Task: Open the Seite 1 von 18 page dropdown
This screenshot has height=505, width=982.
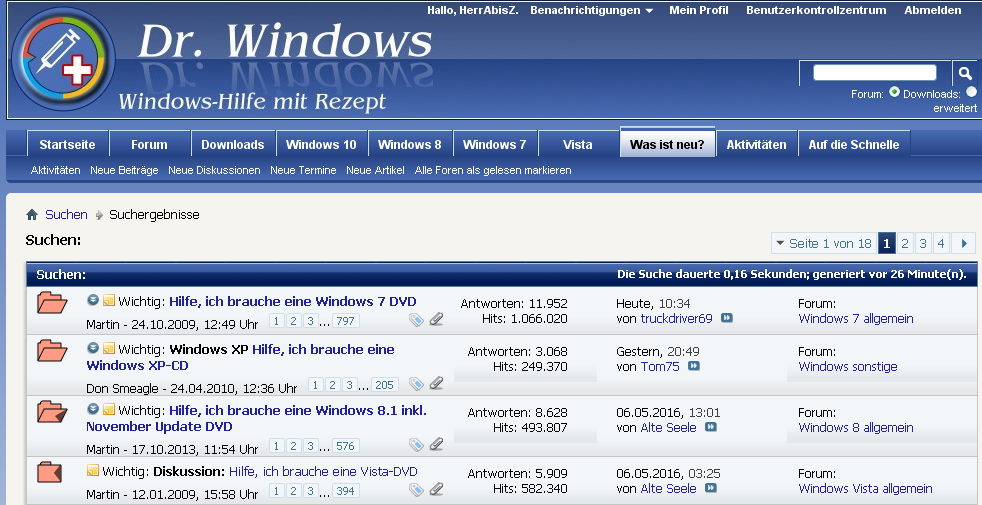Action: tap(823, 243)
